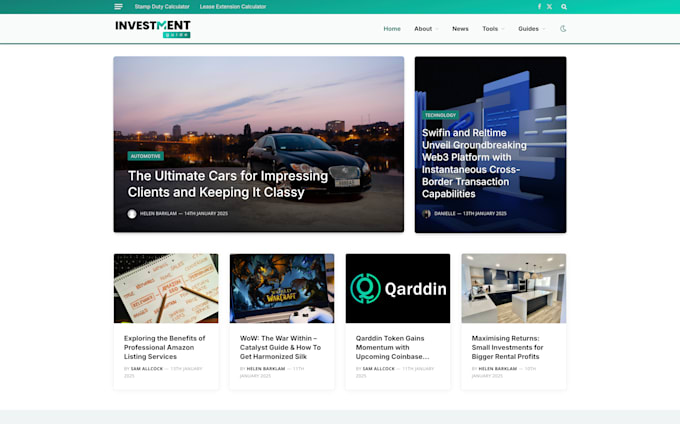Open the Swifin and Reltime Web3 headline

[x=474, y=163]
